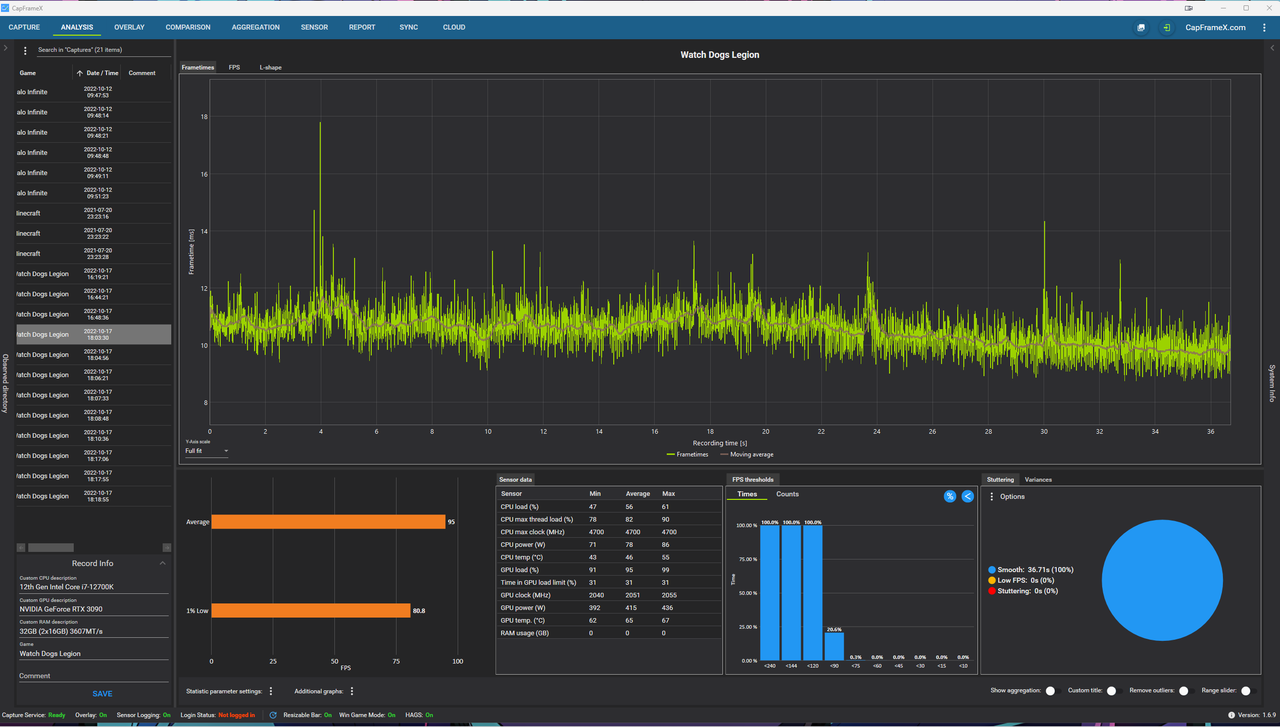Click capture list horizontal scrollbar thumb
The image size is (1280, 727).
[50, 547]
